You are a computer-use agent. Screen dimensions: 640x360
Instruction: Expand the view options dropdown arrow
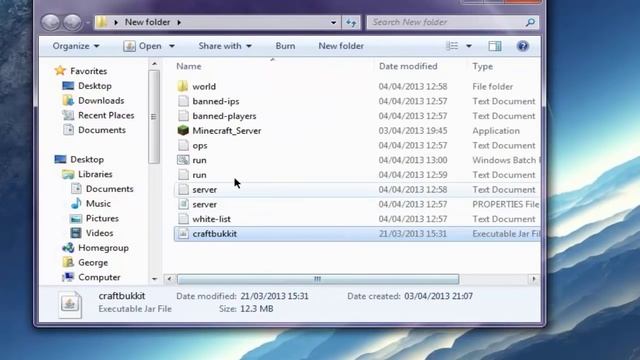tap(469, 46)
